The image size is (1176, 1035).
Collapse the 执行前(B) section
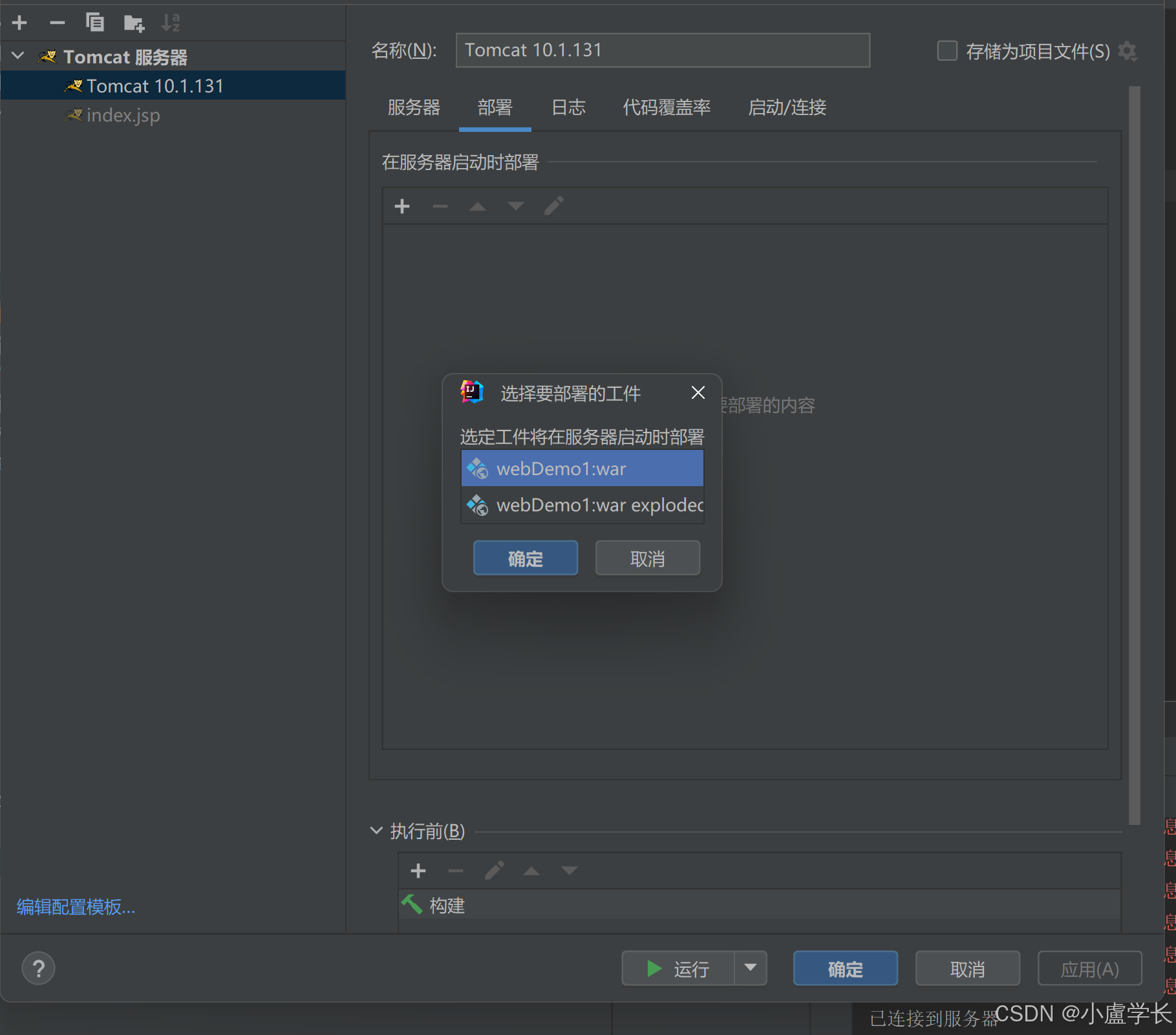[x=376, y=831]
